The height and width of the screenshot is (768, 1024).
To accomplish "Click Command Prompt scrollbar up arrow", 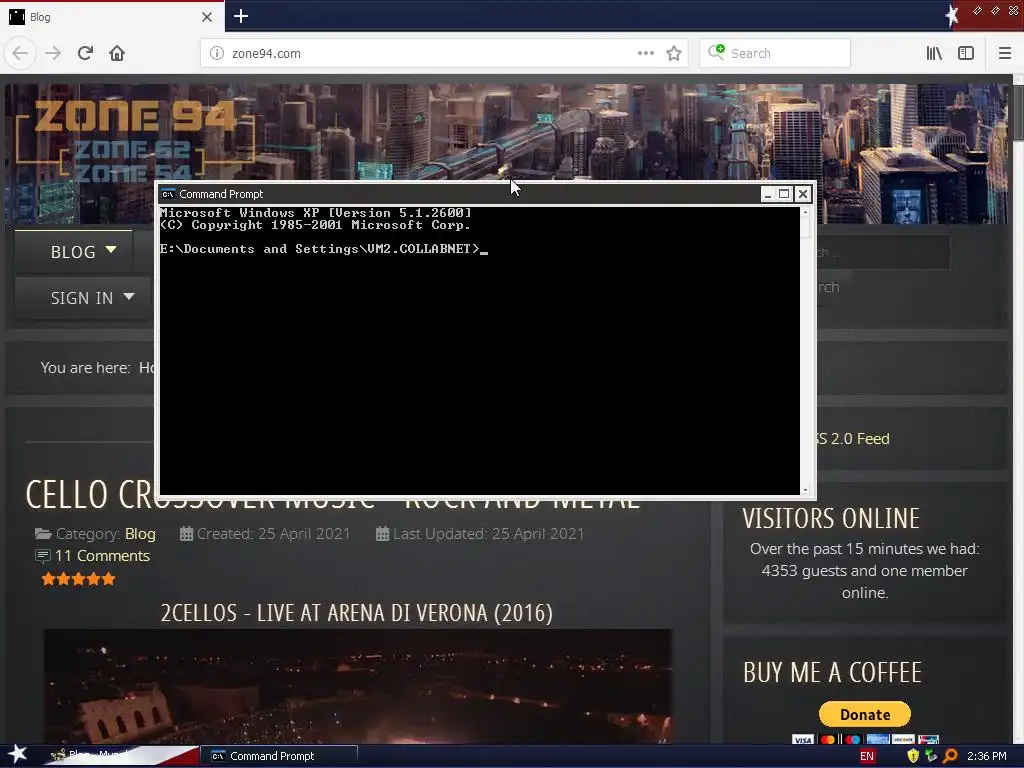I will point(805,212).
